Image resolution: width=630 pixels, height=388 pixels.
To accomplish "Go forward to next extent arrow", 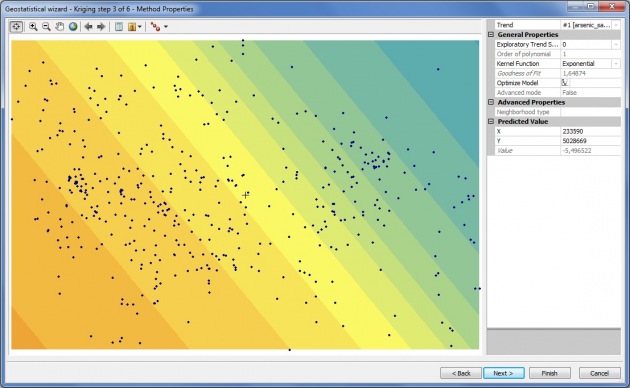I will pyautogui.click(x=101, y=27).
